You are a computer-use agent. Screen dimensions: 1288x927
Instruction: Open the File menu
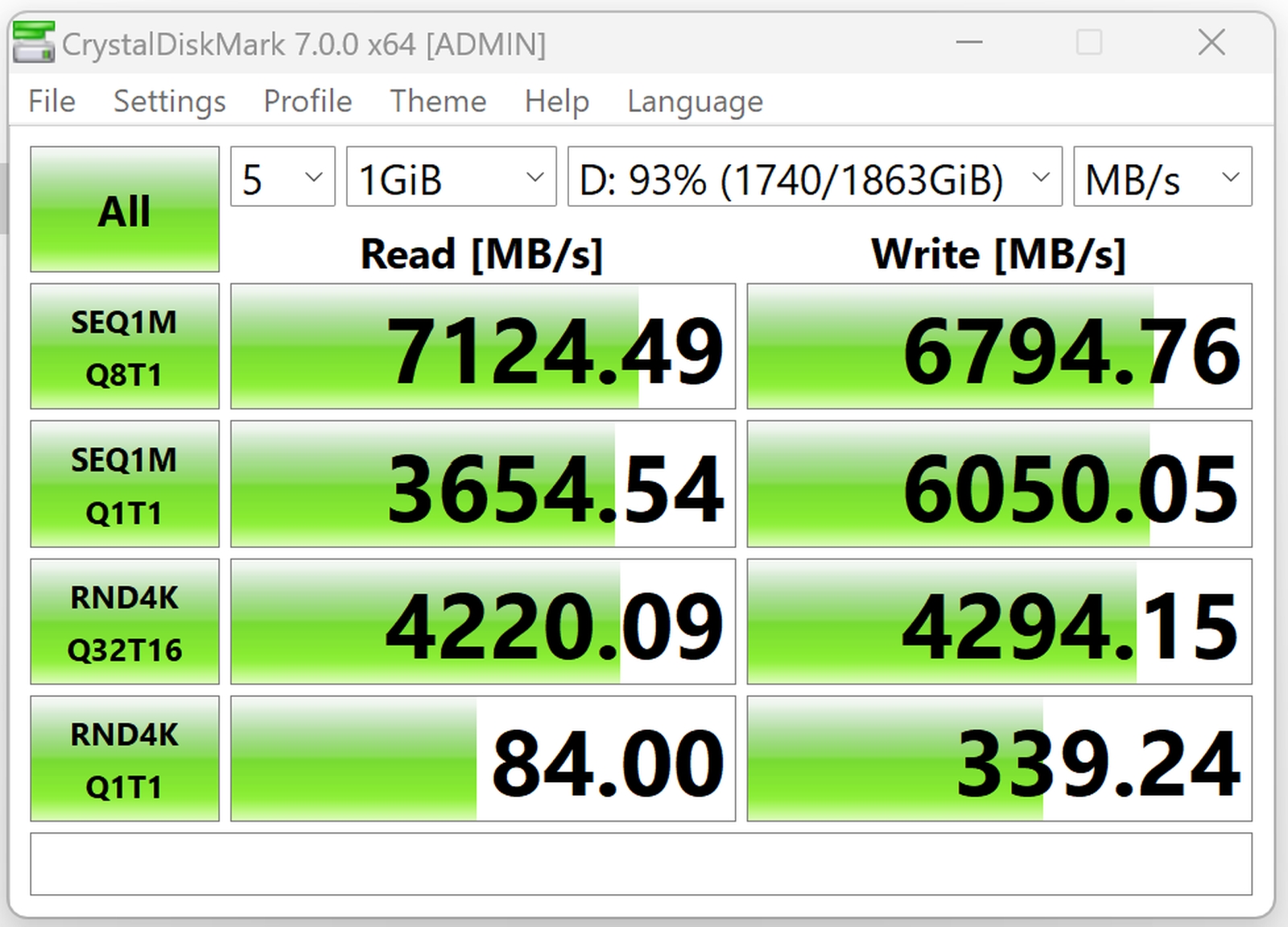(x=52, y=101)
